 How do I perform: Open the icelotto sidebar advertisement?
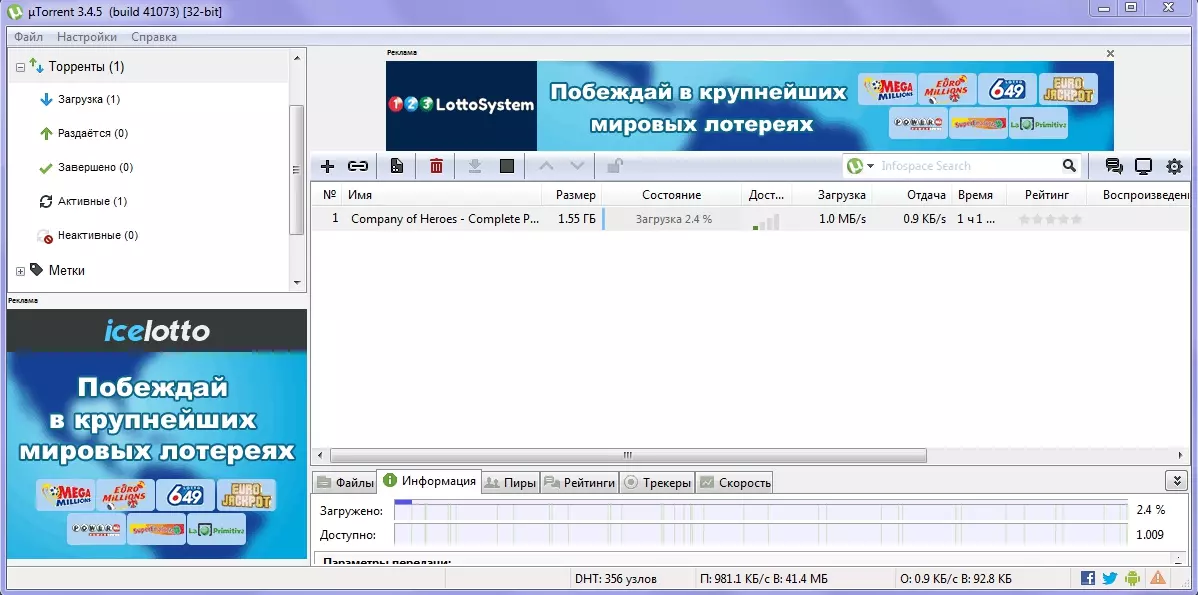click(157, 434)
